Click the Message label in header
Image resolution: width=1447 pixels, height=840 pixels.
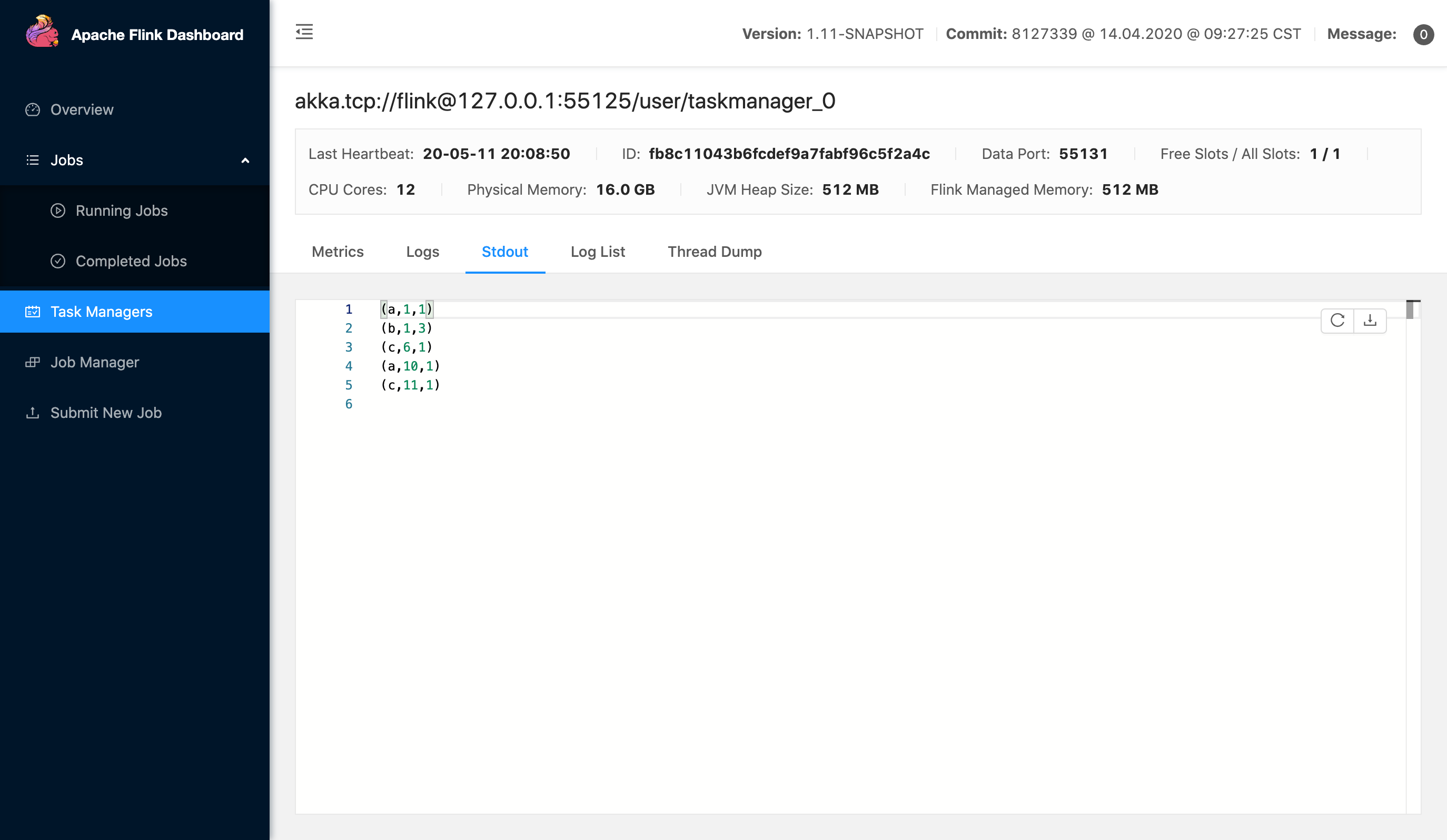coord(1362,34)
